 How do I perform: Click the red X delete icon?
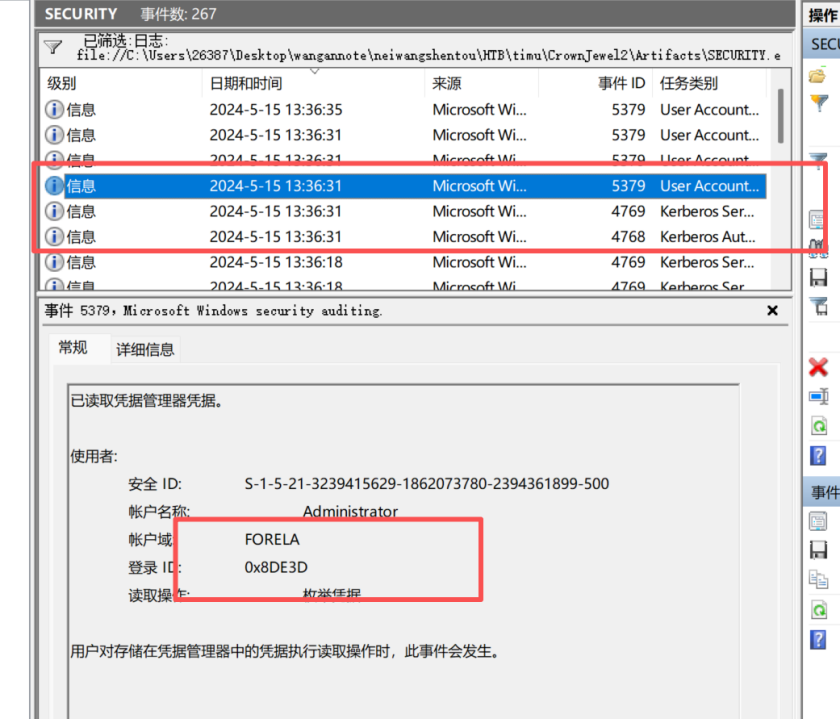pyautogui.click(x=819, y=368)
